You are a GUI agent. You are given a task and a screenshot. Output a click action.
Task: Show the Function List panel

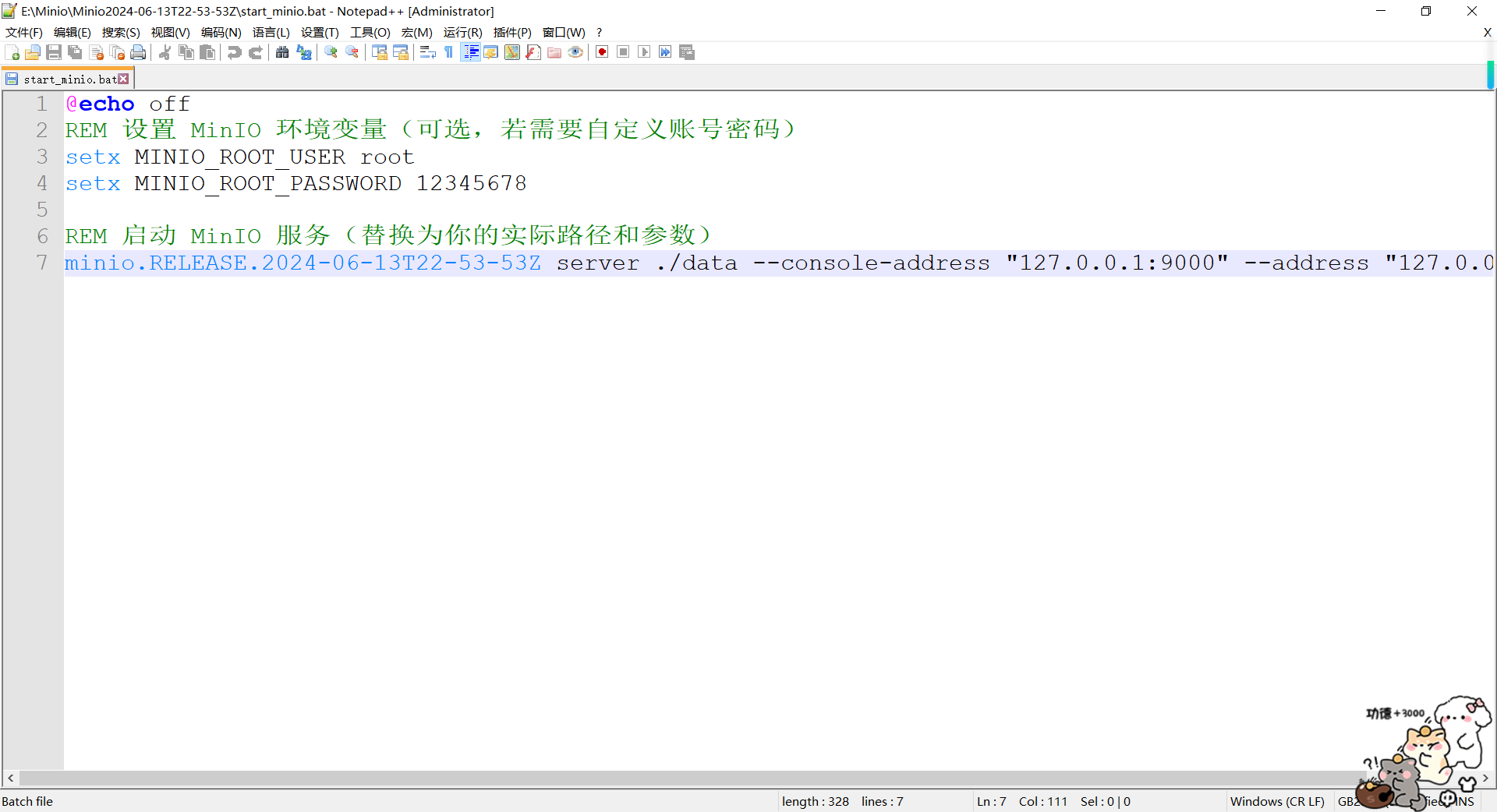[533, 52]
